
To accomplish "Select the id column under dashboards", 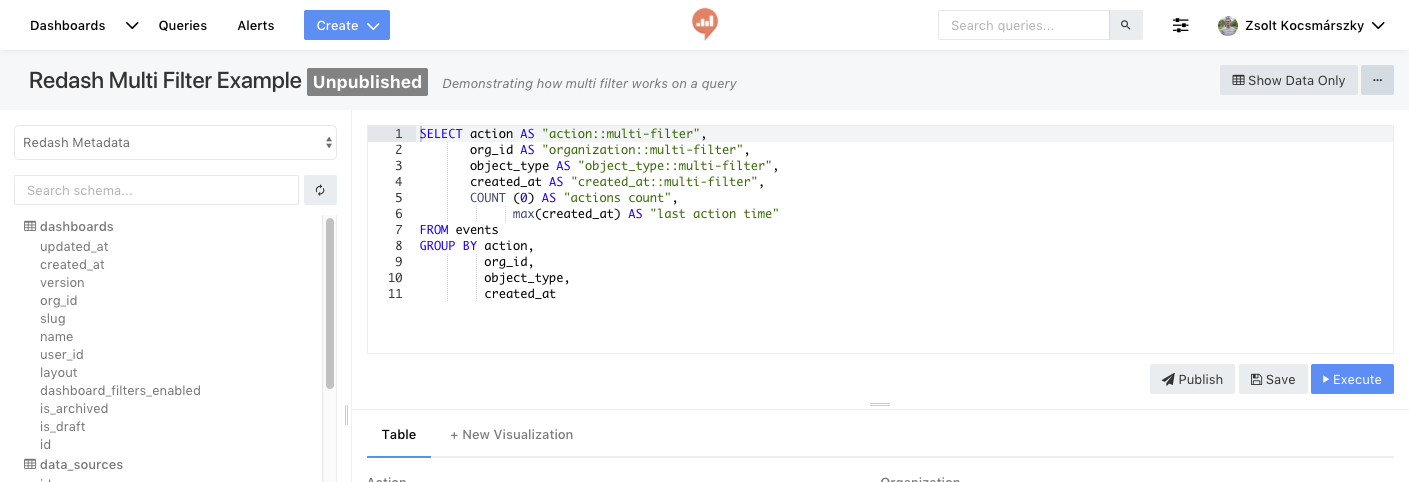I will point(45,445).
